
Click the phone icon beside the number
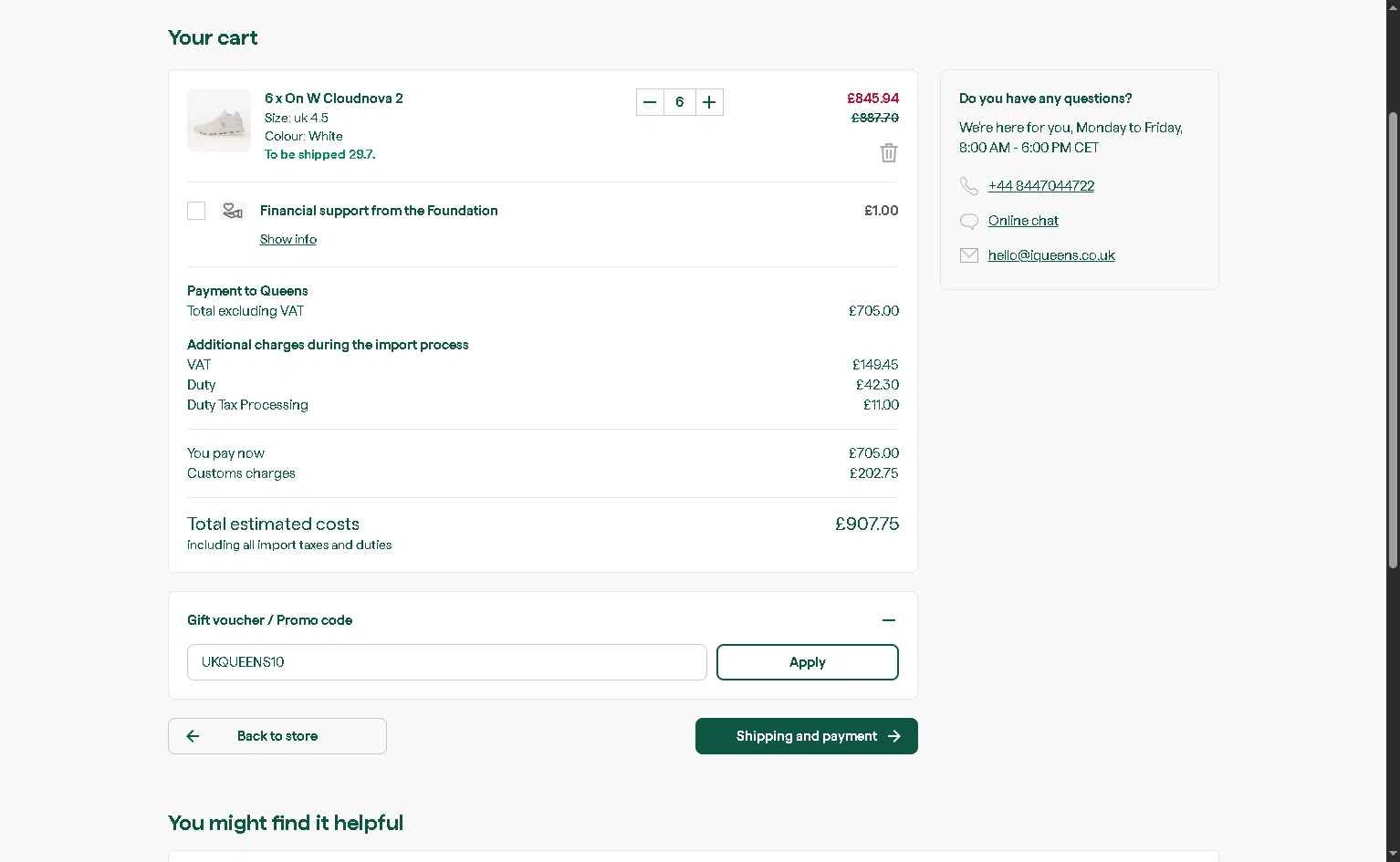(969, 186)
